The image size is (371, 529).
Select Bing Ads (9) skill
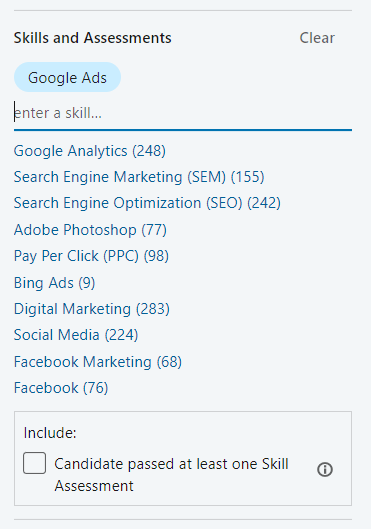pyautogui.click(x=54, y=283)
